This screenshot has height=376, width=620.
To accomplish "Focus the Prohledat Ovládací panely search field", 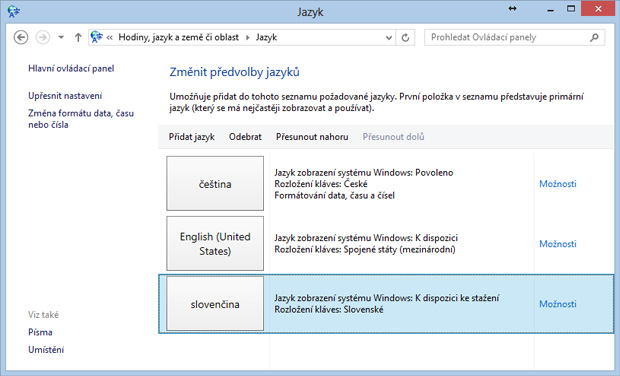I will [x=514, y=38].
